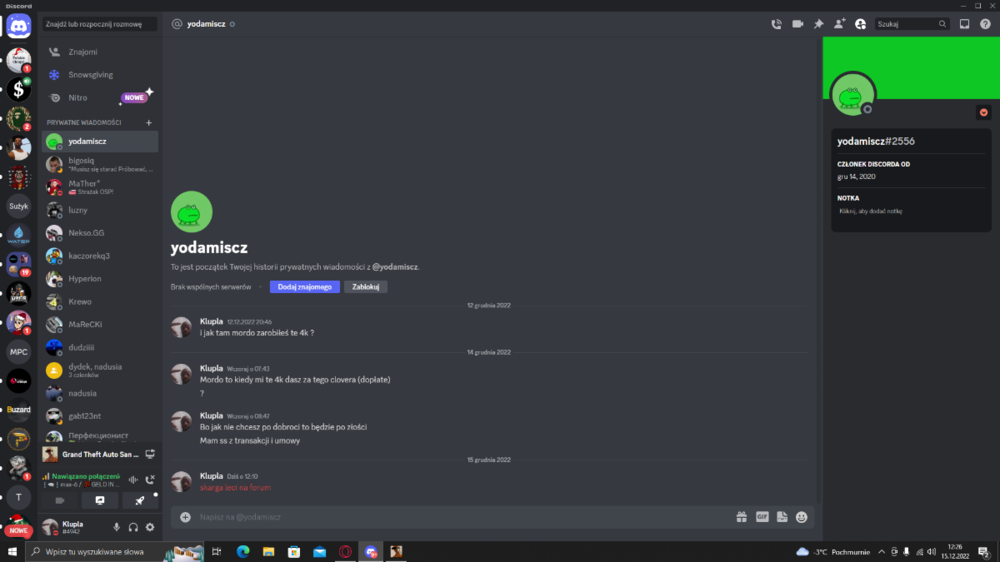Start a voice call with yodamiscz

click(776, 24)
